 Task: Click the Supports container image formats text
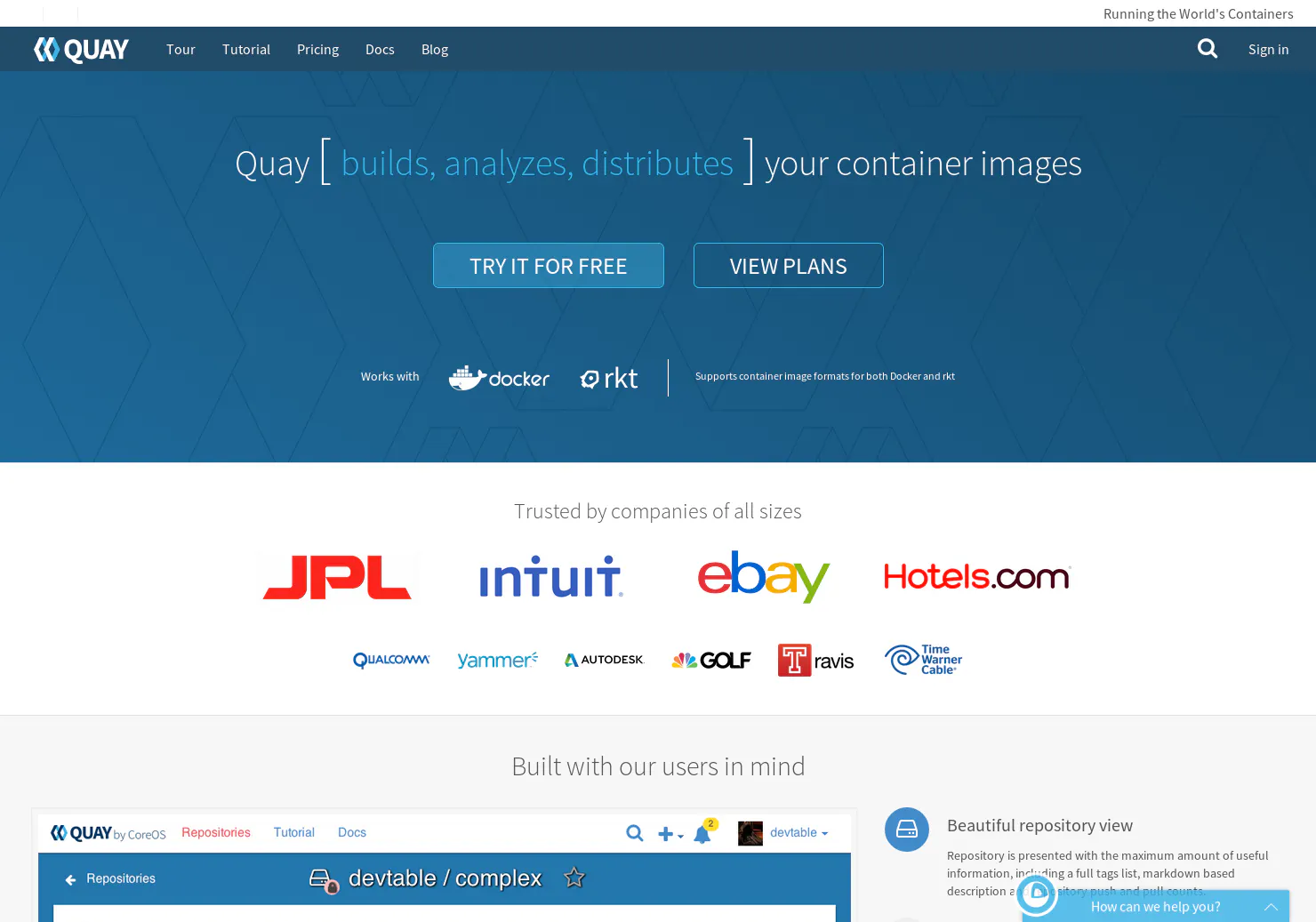coord(825,376)
